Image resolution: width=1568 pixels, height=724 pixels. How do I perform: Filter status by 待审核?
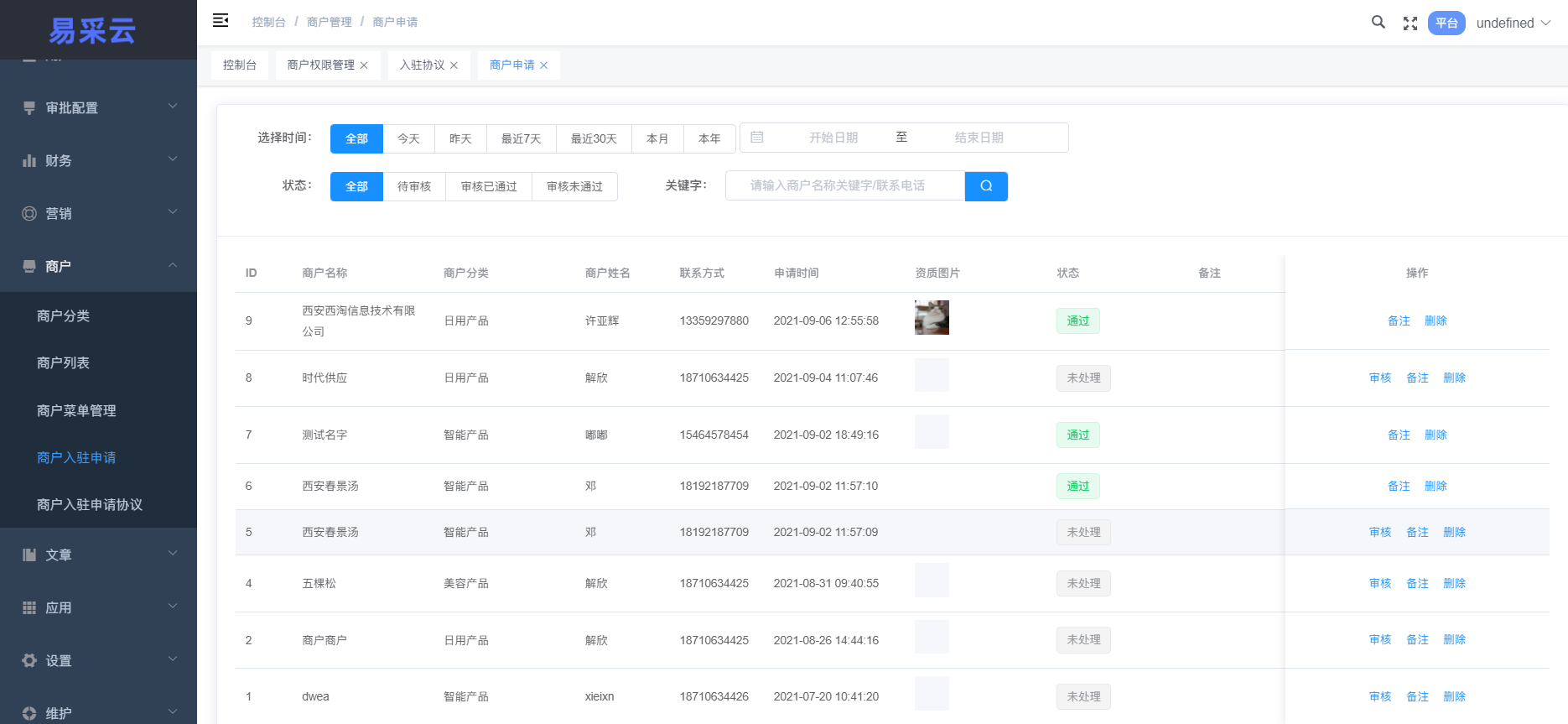coord(414,186)
